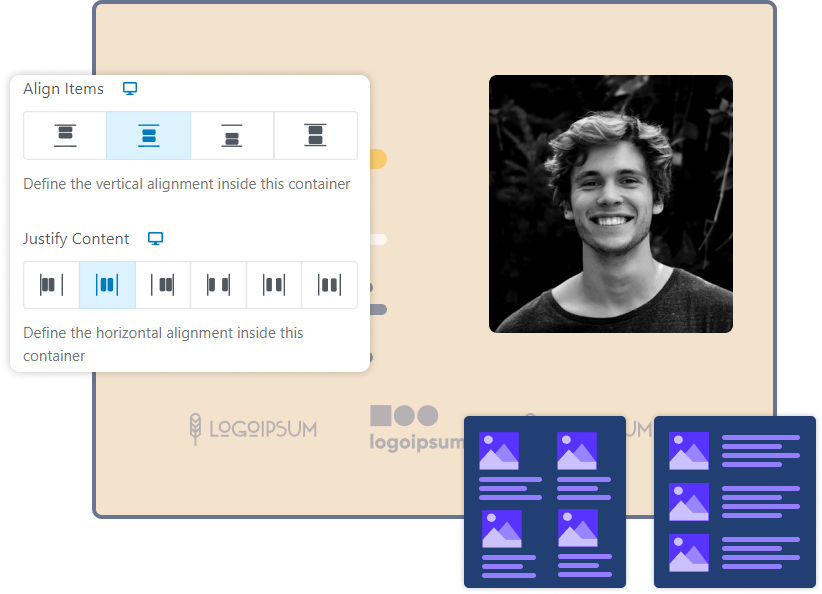The width and height of the screenshot is (822, 594).
Task: Choose the center Align Items option
Action: [148, 136]
